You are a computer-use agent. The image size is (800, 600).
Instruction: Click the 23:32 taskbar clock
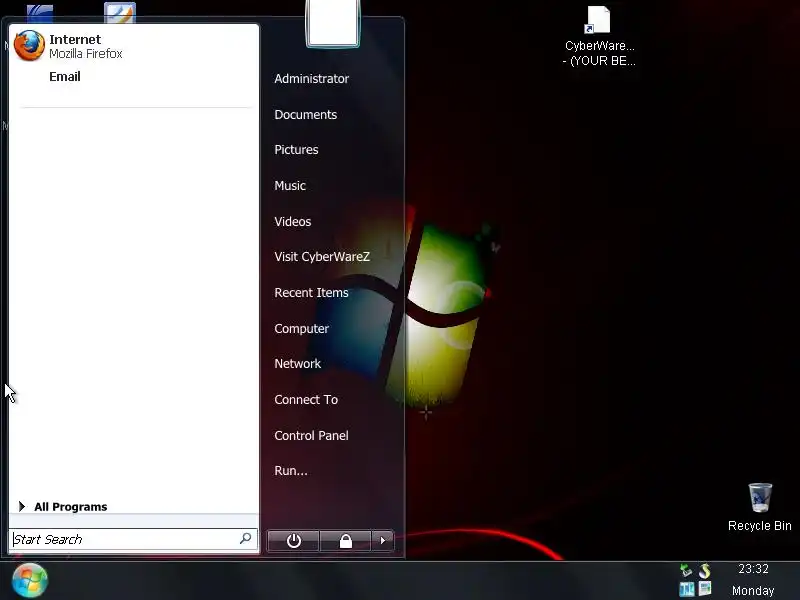click(x=753, y=569)
